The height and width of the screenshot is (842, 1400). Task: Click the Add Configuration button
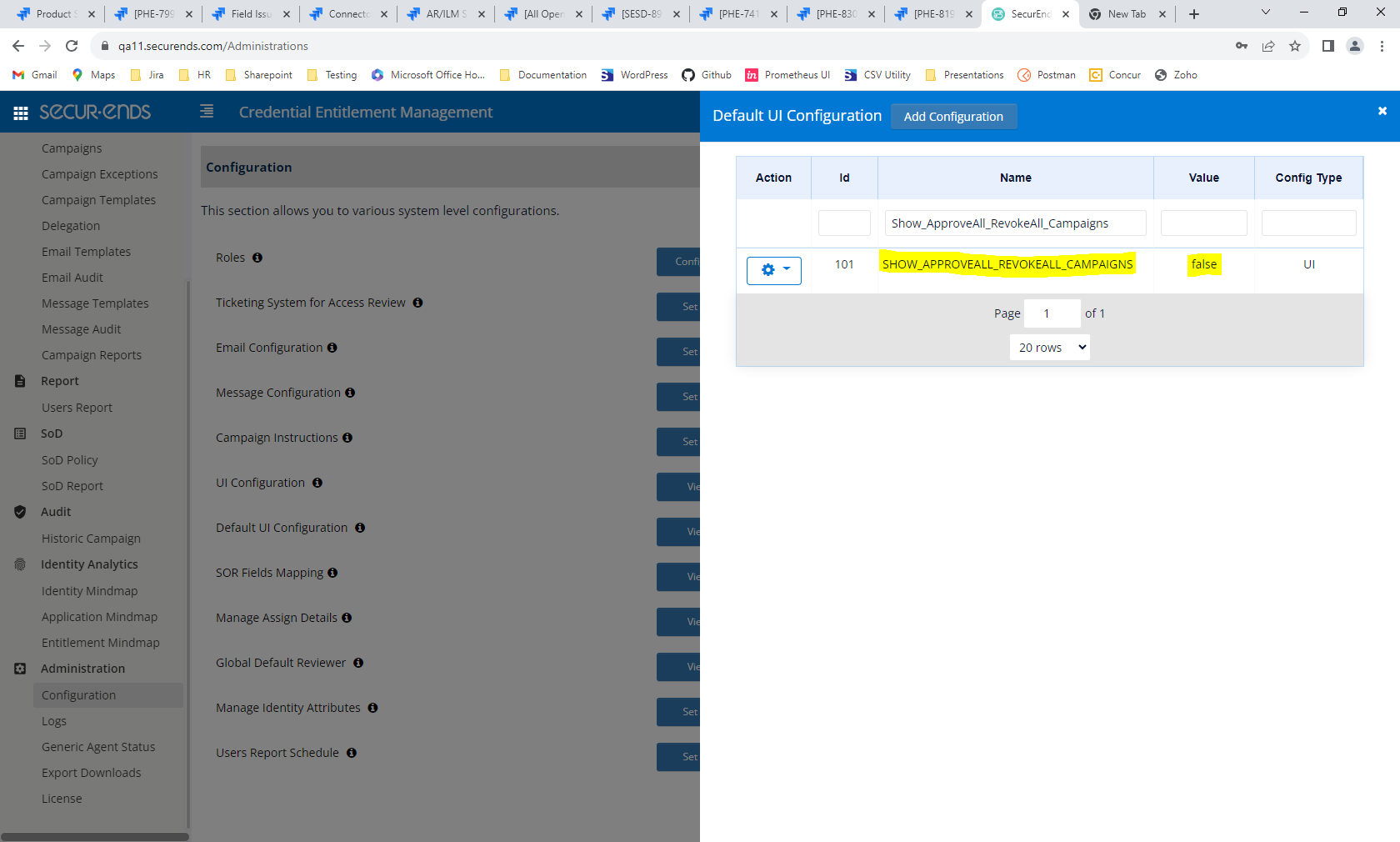click(953, 116)
